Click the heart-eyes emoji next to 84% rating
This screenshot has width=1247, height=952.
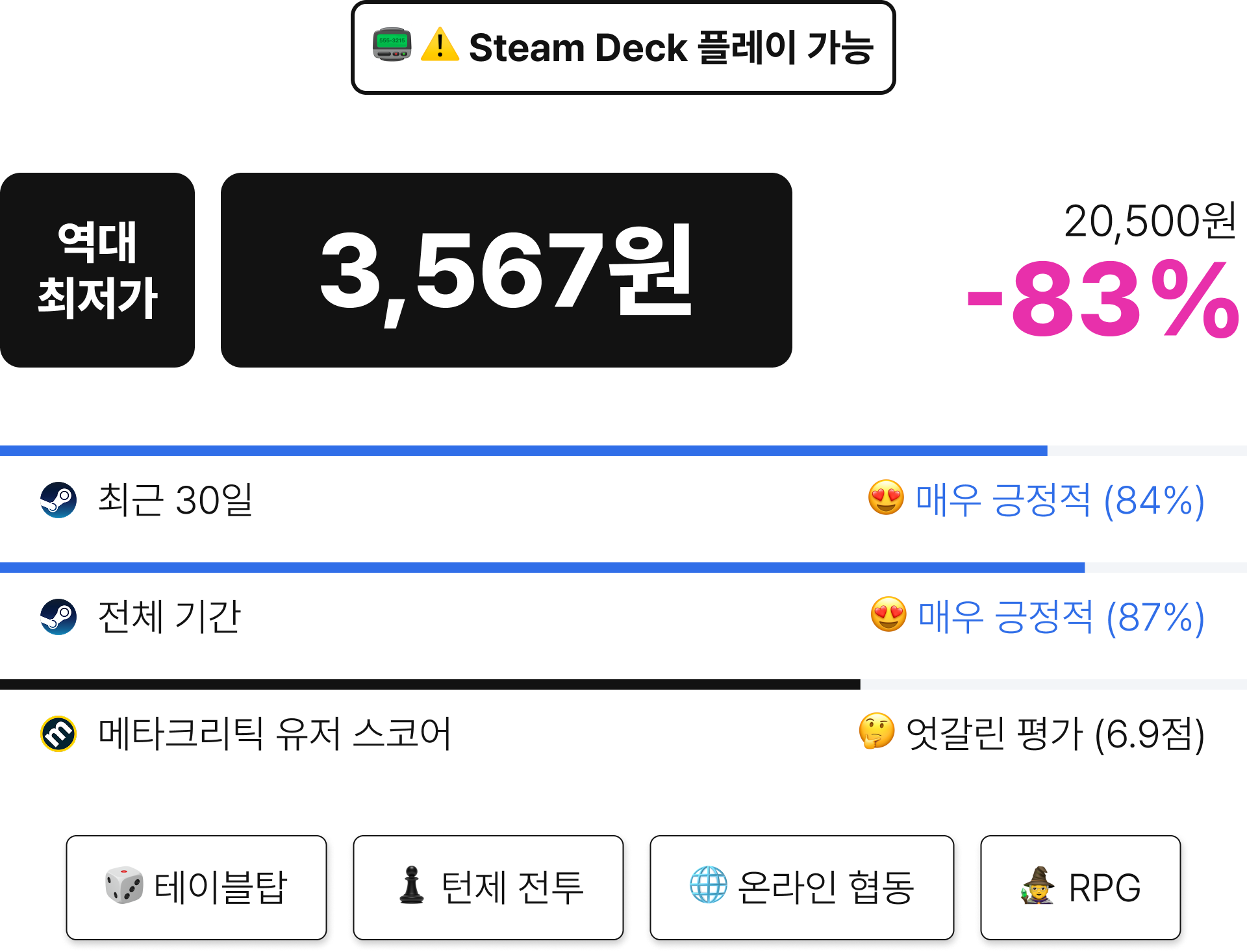tap(886, 498)
